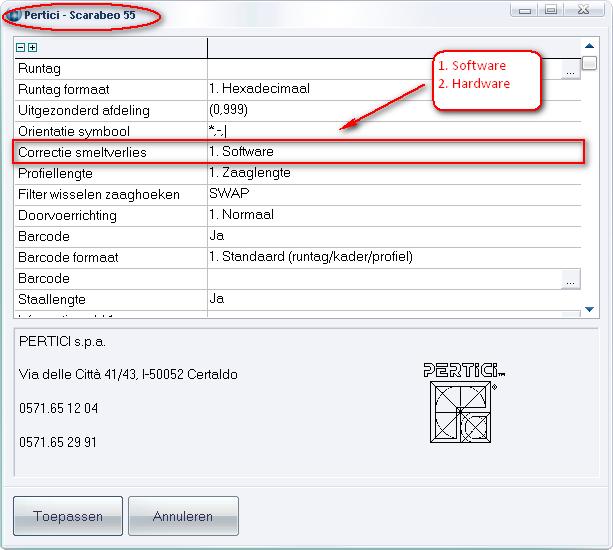This screenshot has width=613, height=550.
Task: Select the Correctie smeltverlies label
Action: click(x=82, y=152)
